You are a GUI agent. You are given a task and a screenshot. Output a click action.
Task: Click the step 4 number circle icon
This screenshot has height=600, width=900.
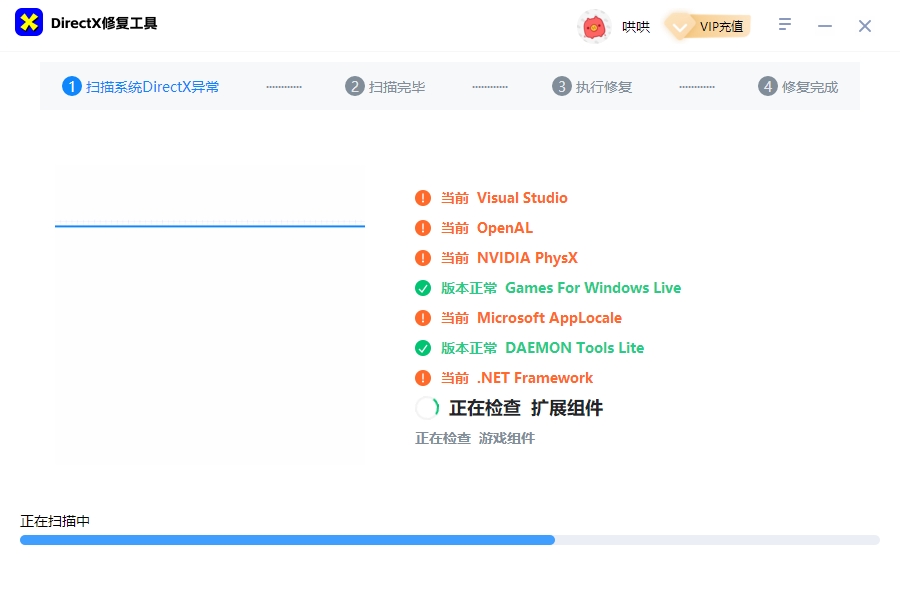pyautogui.click(x=767, y=87)
